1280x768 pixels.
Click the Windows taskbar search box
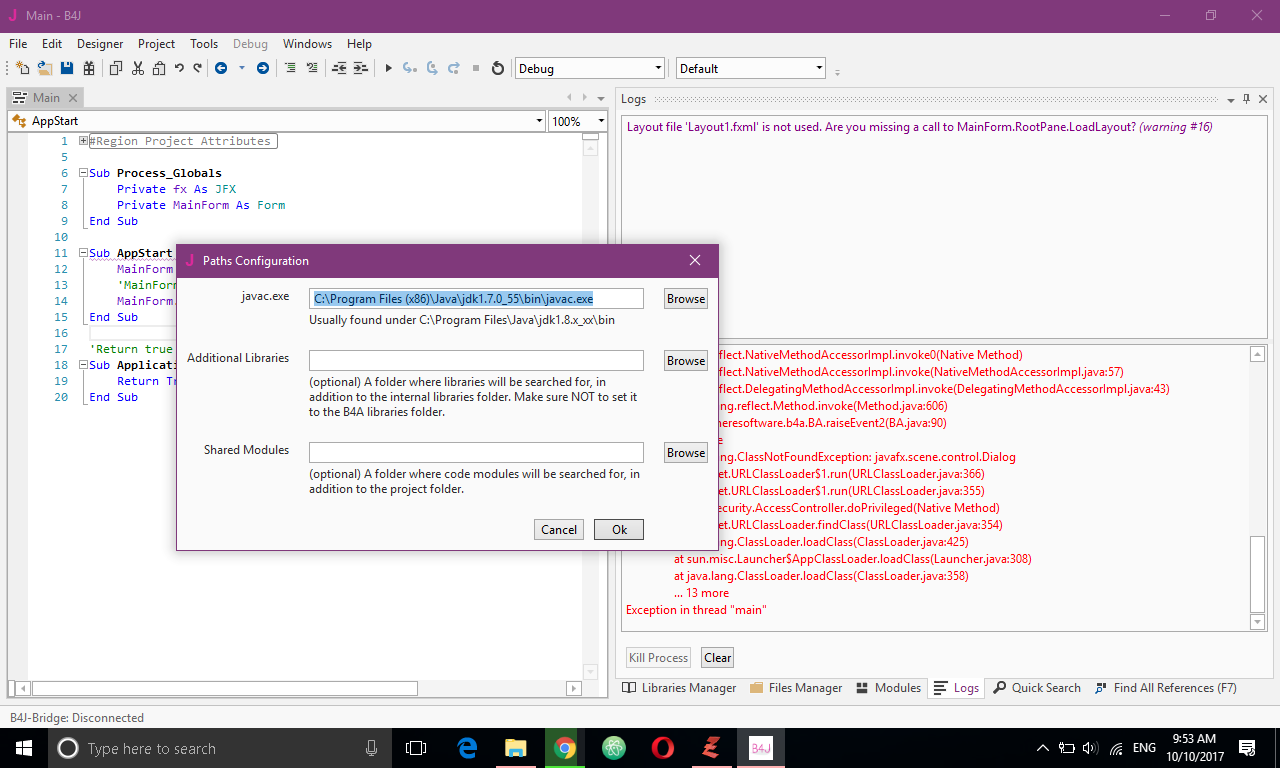220,748
